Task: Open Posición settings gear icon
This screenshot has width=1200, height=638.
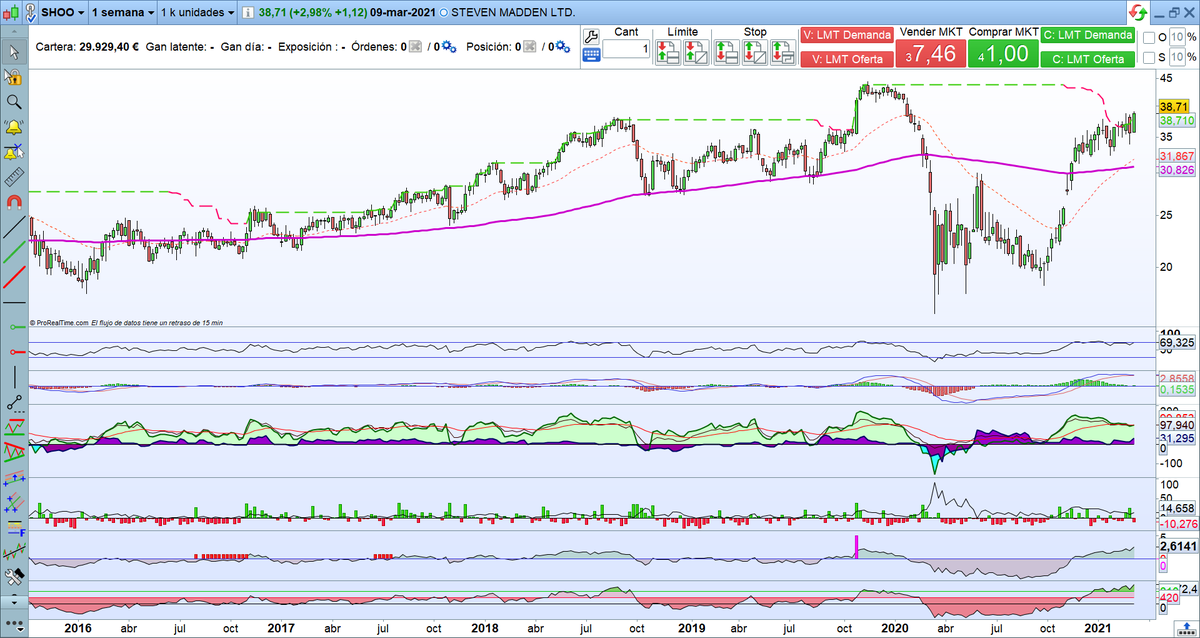Action: [x=563, y=47]
